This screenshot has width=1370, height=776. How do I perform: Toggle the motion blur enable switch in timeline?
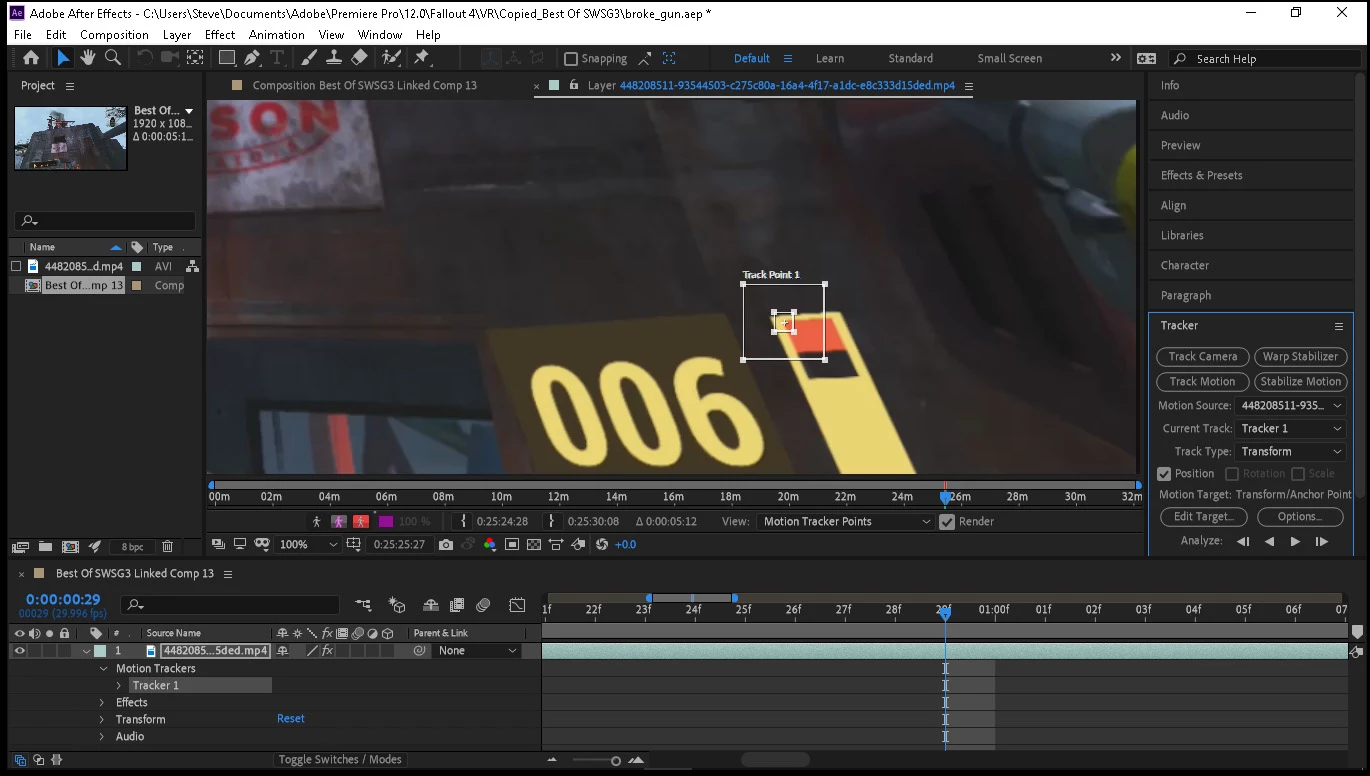click(x=484, y=605)
